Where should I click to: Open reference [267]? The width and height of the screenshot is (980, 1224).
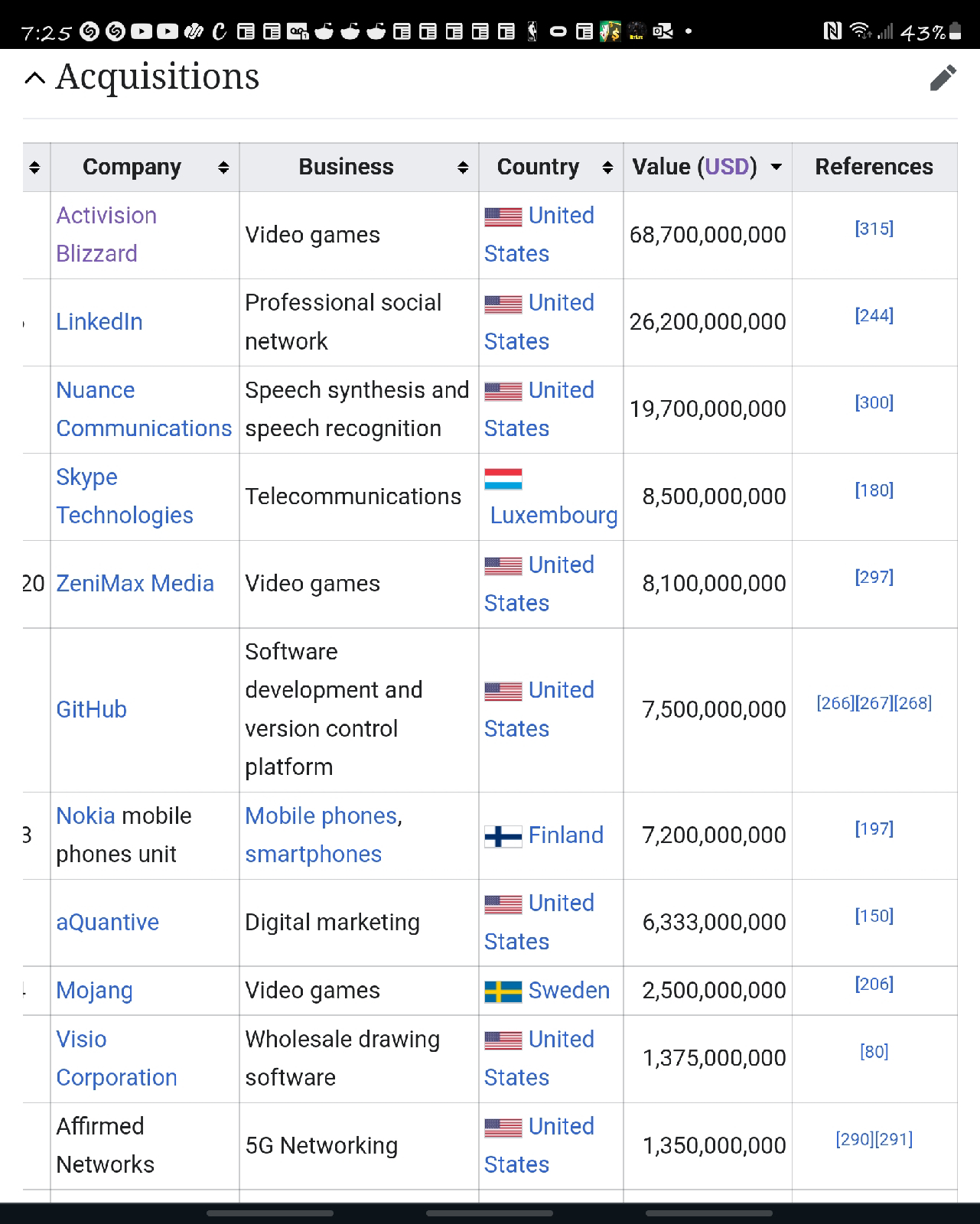(x=874, y=703)
